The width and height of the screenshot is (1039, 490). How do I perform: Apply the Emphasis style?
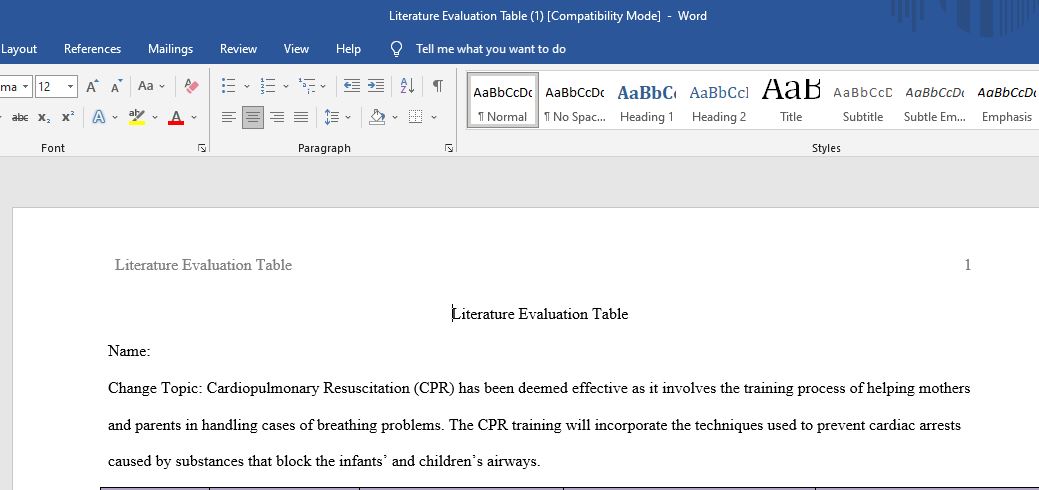click(x=1007, y=101)
